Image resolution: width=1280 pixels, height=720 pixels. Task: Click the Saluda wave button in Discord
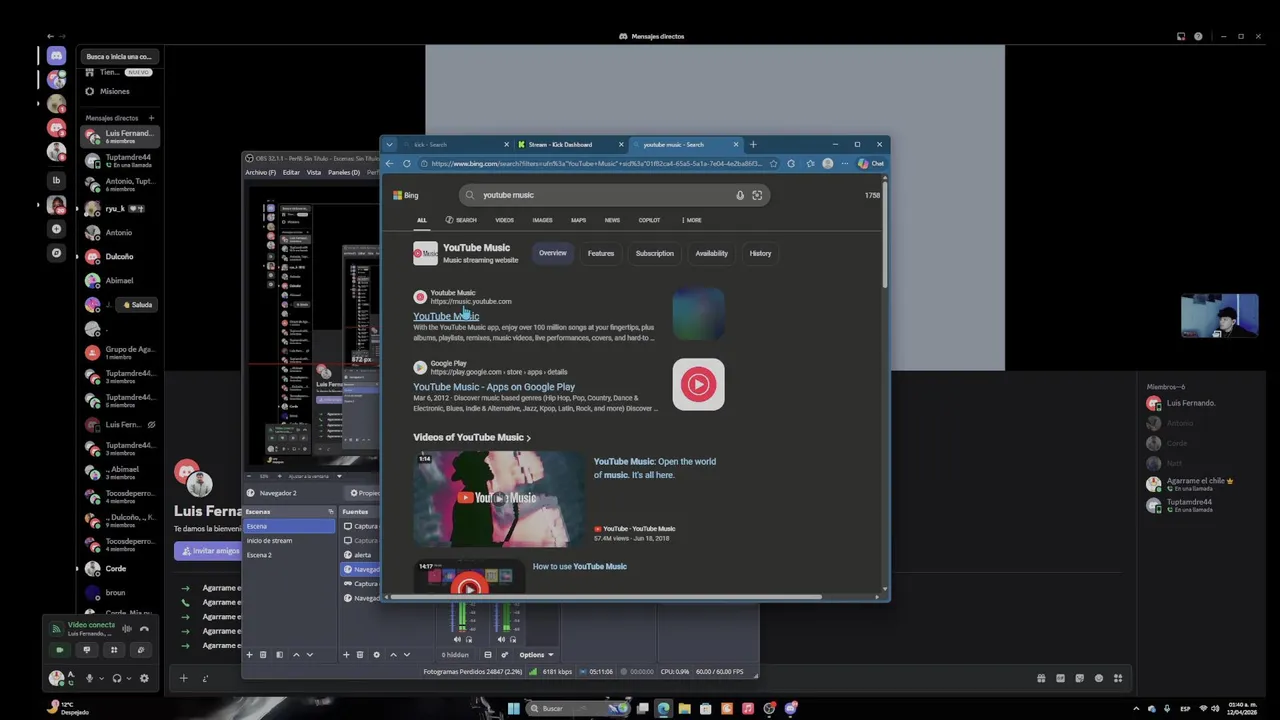[x=137, y=305]
